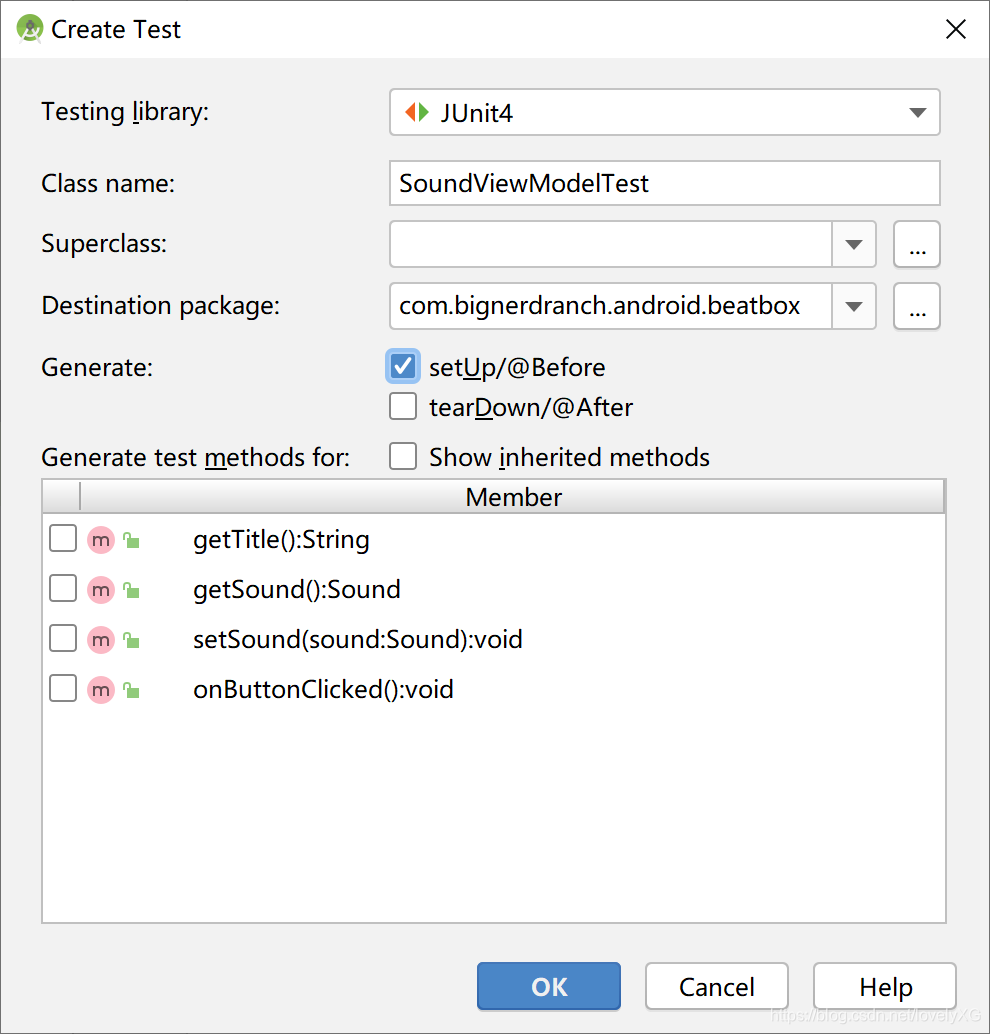Uncheck the setUp/@Before checkbox
This screenshot has width=990, height=1034.
pos(402,366)
